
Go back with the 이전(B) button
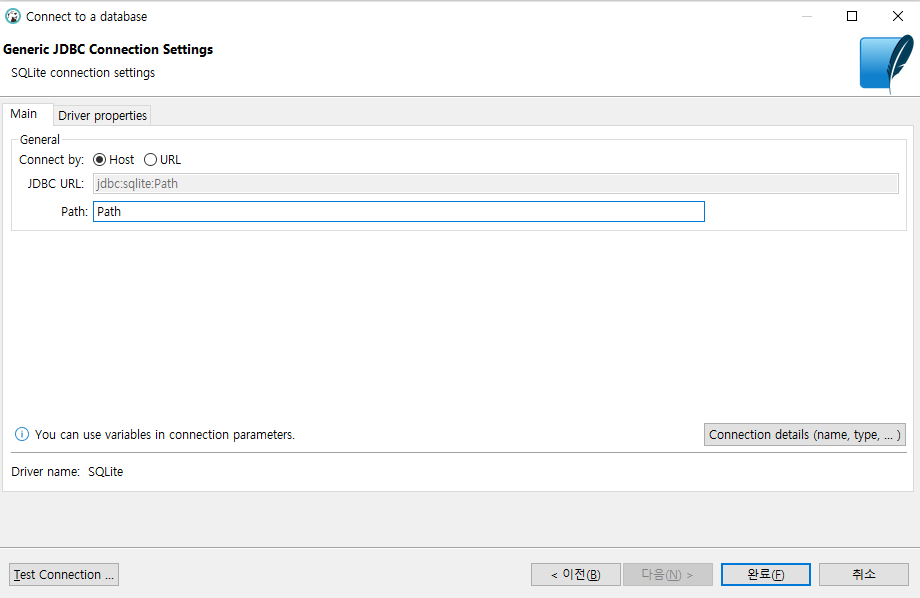tap(576, 575)
